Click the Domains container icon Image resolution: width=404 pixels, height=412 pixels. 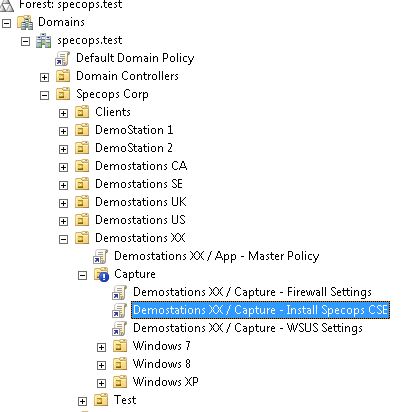coord(25,22)
